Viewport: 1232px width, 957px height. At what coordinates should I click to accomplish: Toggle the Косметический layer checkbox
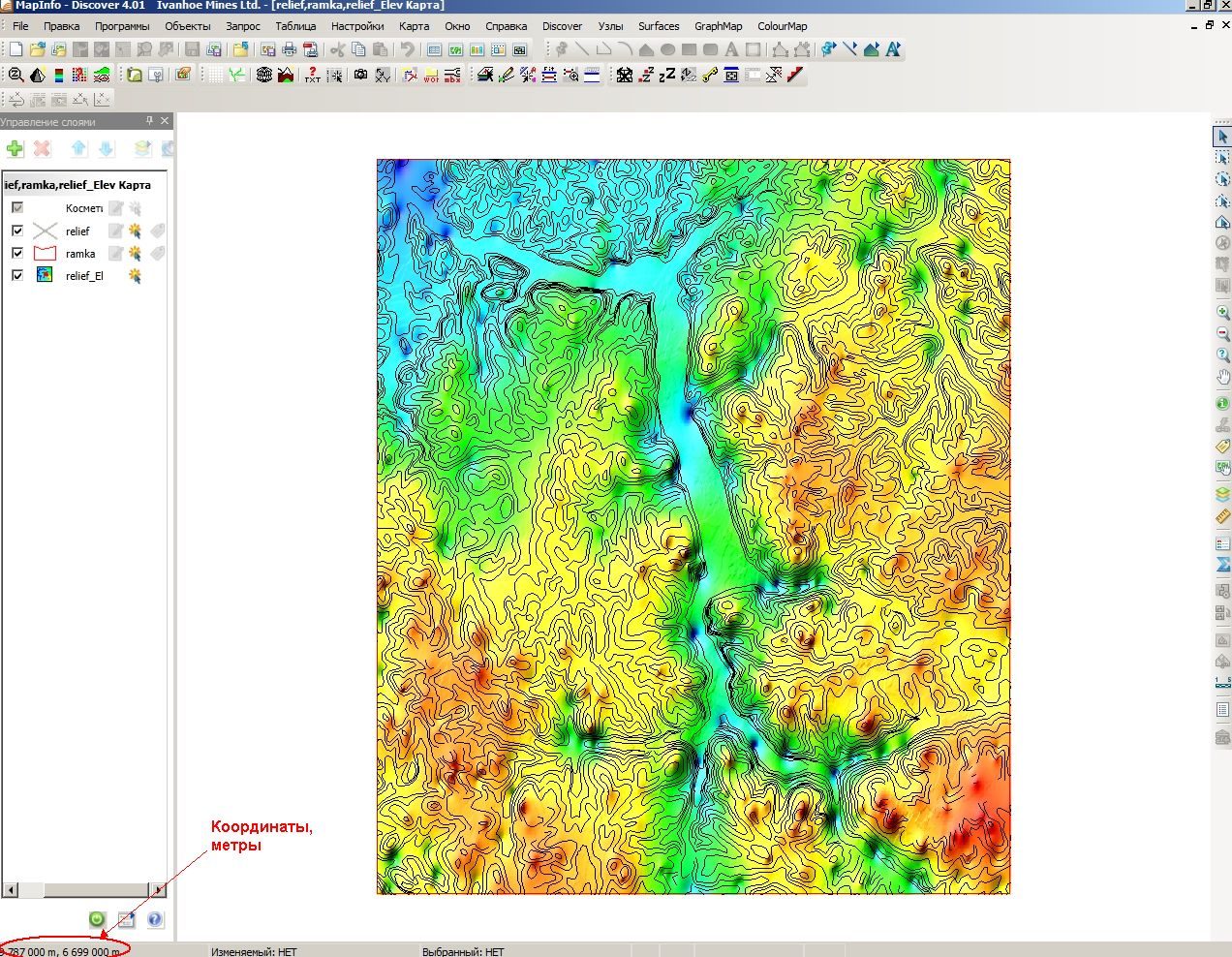(x=17, y=207)
